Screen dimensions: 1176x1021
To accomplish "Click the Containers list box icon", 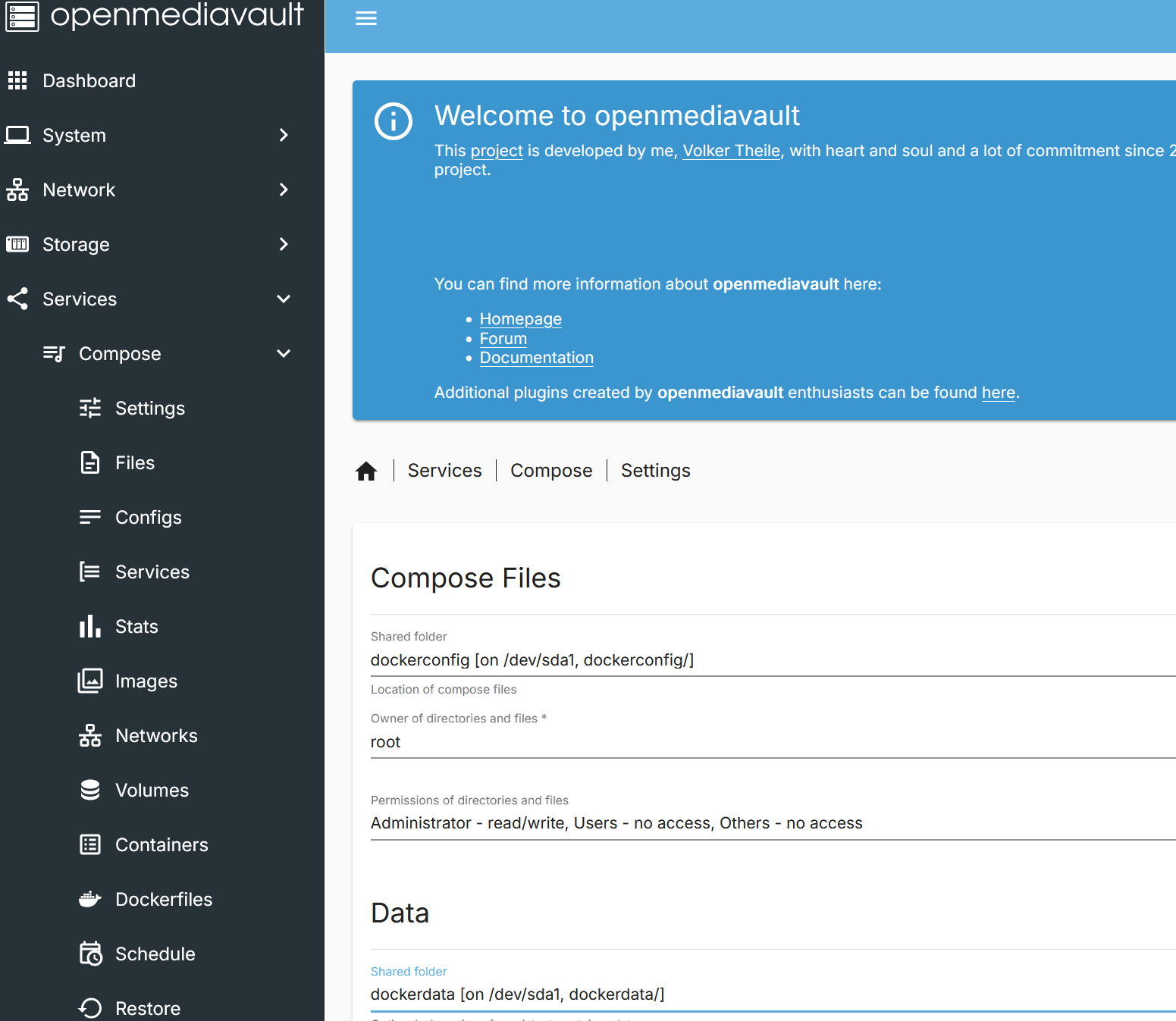I will coord(90,844).
